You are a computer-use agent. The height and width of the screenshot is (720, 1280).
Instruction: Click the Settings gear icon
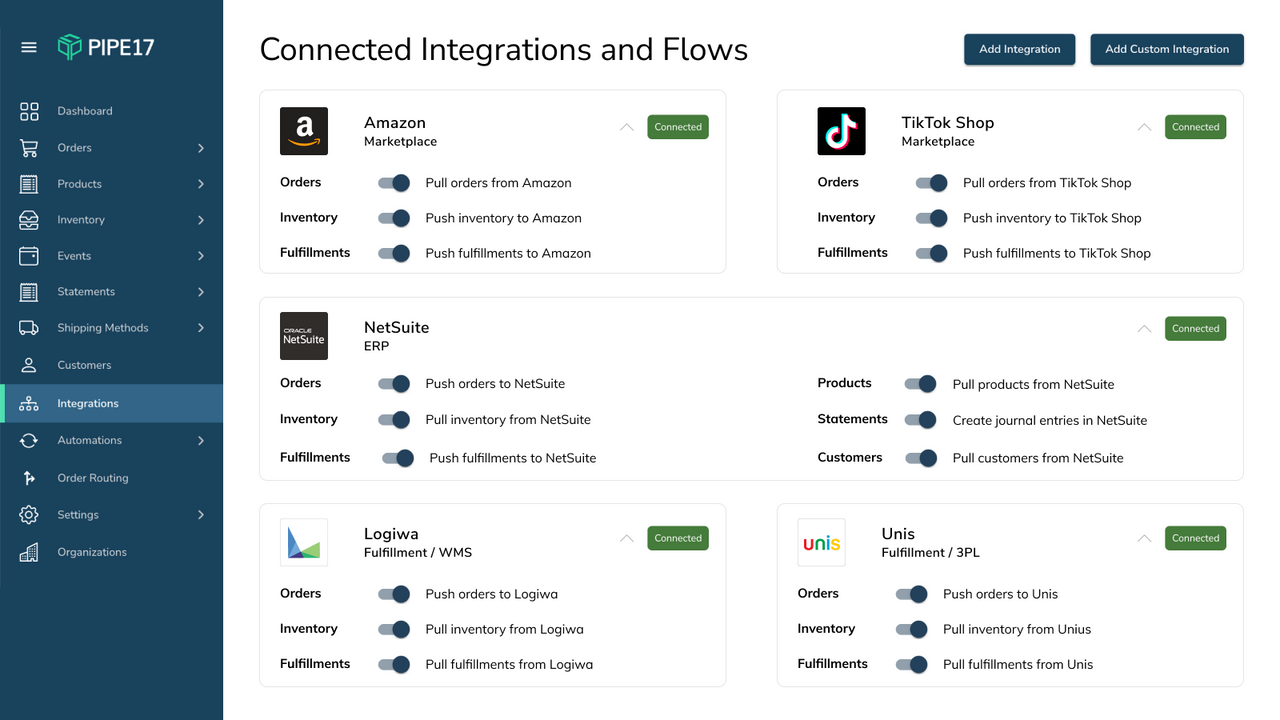coord(29,515)
